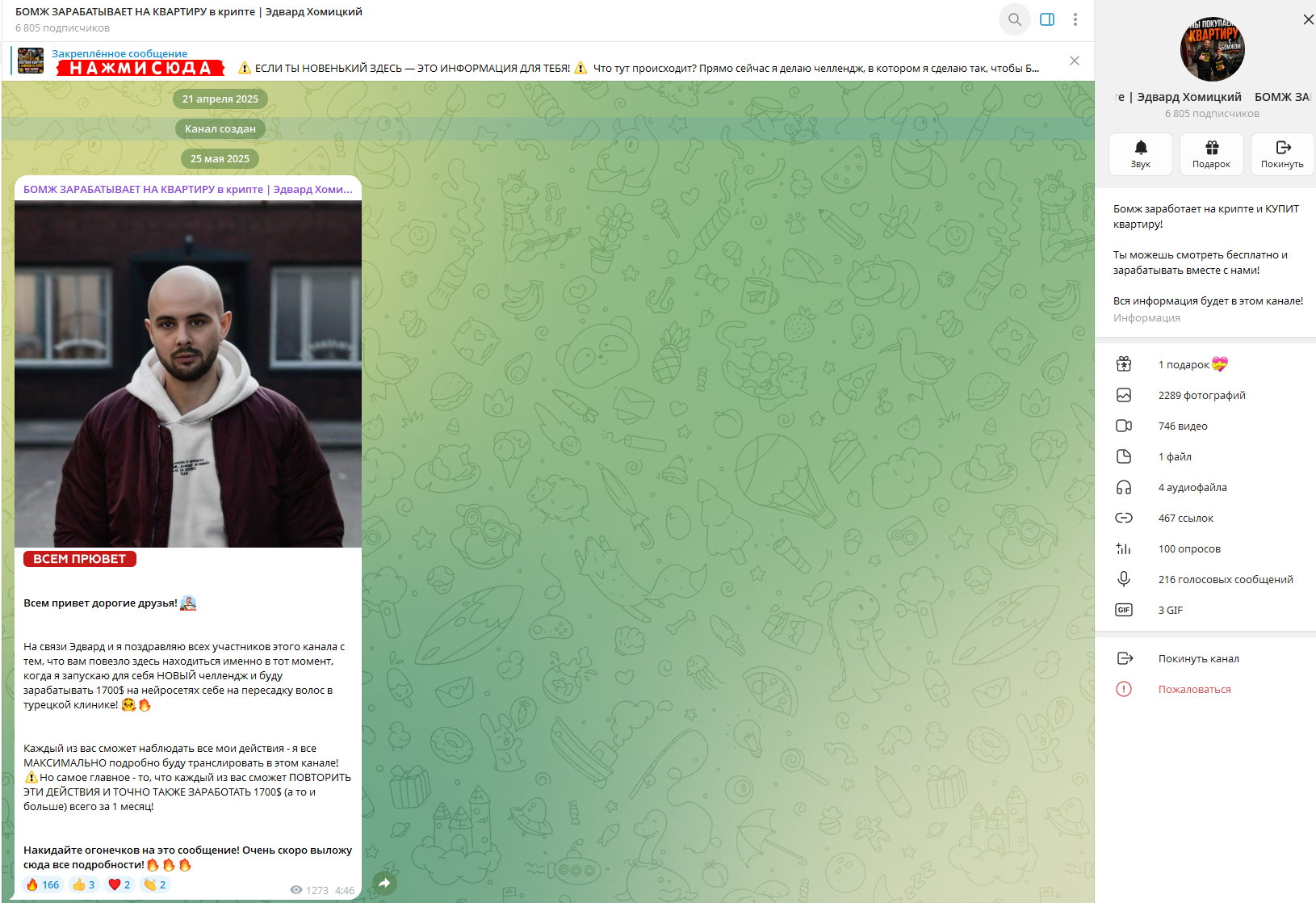Close the channel info panel
Viewport: 1316px width, 903px height.
(1308, 19)
